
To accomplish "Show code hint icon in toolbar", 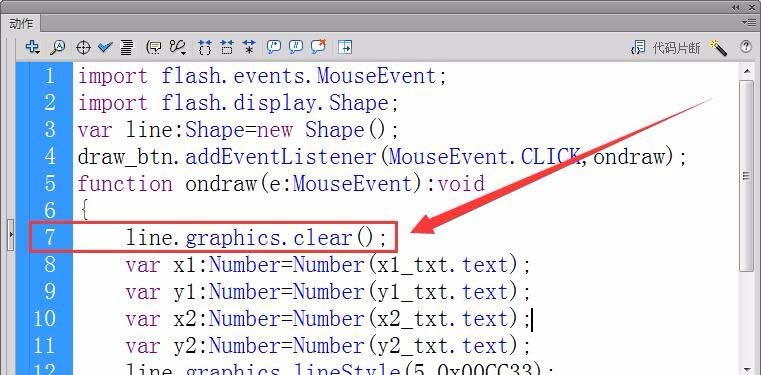I will [x=154, y=48].
